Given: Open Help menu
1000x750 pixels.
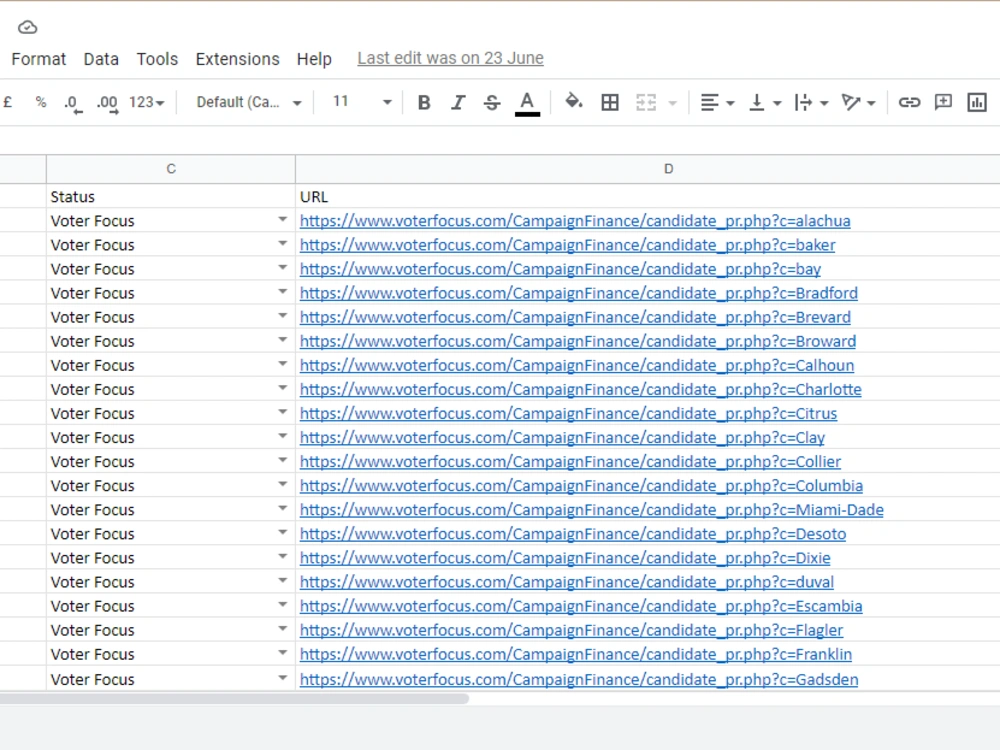Looking at the screenshot, I should (314, 59).
